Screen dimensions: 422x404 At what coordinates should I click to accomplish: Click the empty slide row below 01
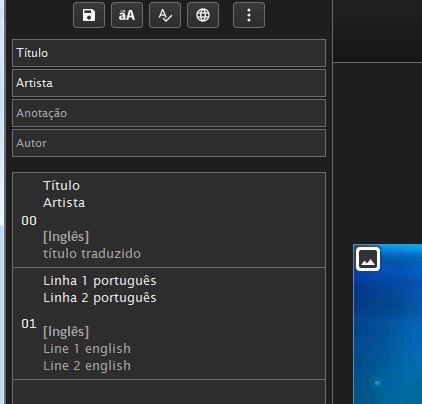coord(169,392)
